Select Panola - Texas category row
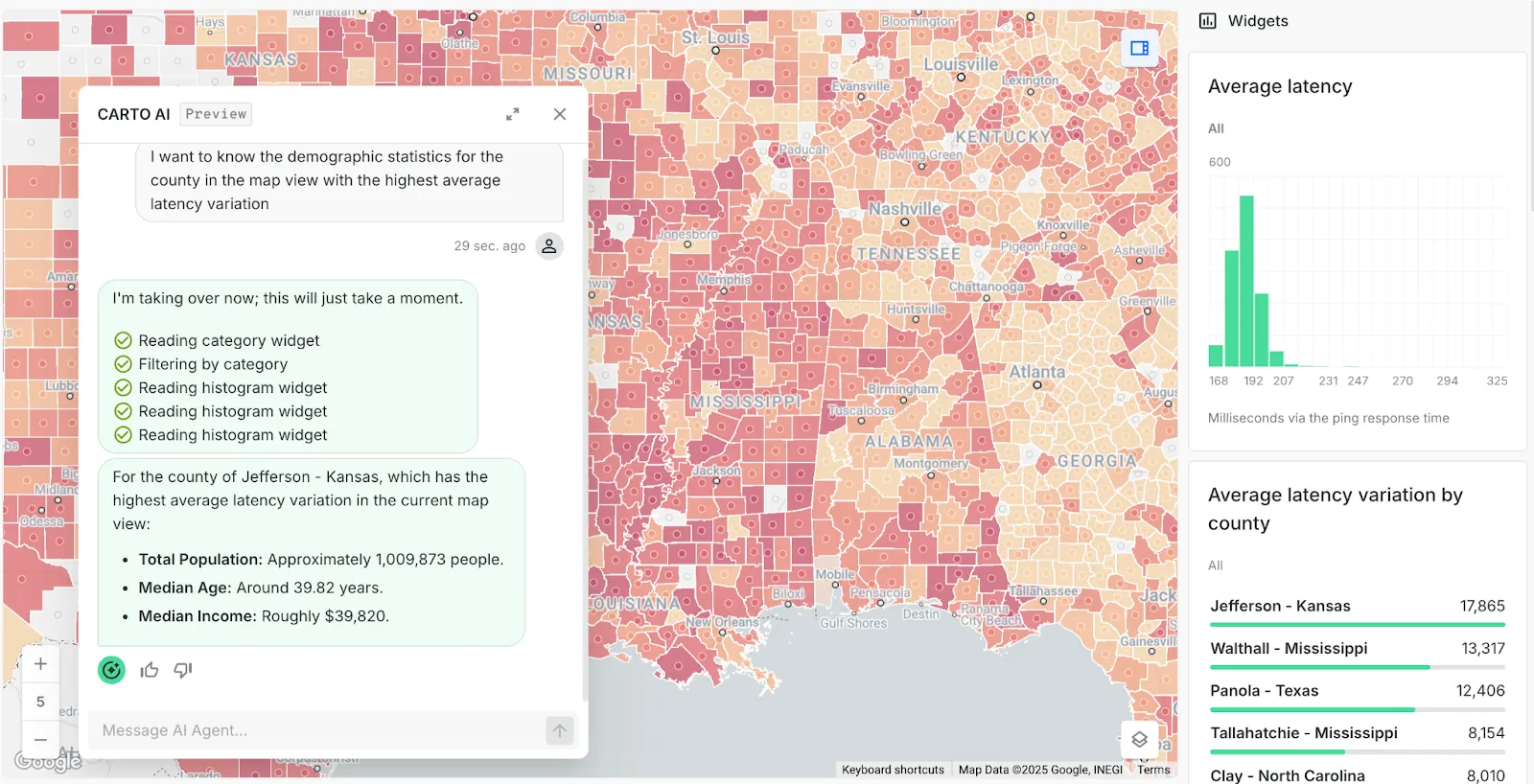This screenshot has height=784, width=1534. [1357, 691]
